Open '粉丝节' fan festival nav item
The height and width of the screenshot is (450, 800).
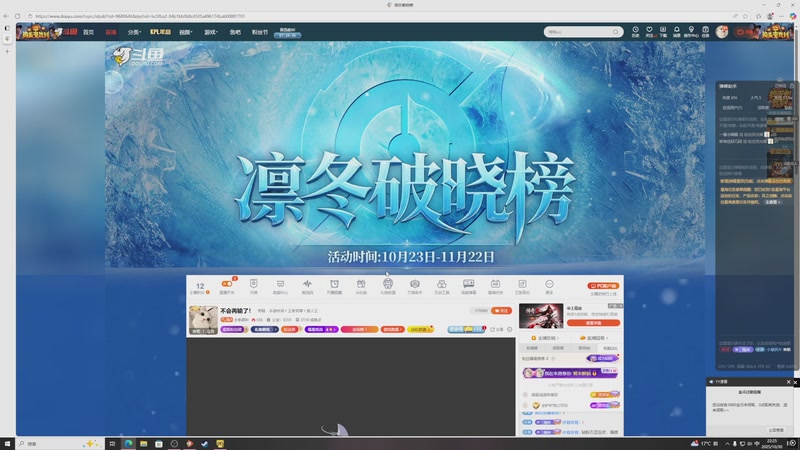(260, 32)
